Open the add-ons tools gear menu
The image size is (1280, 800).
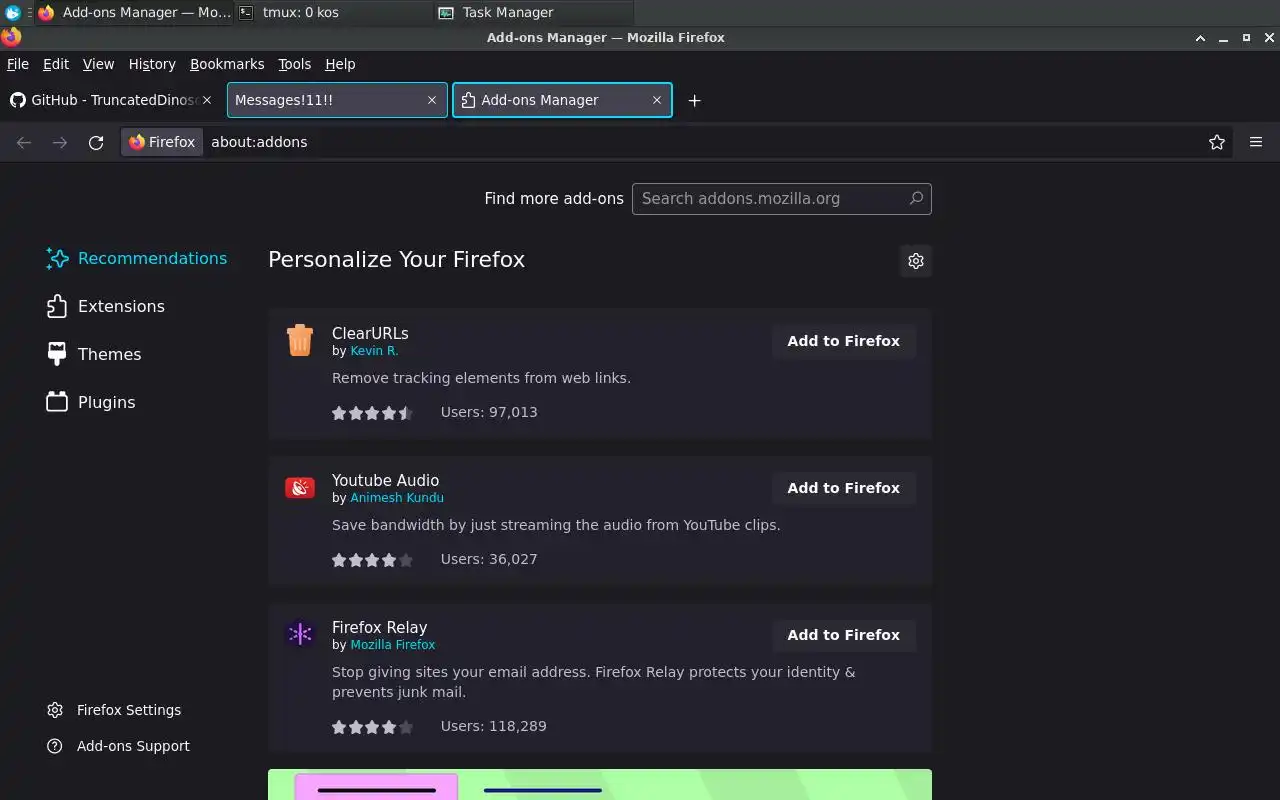click(916, 261)
